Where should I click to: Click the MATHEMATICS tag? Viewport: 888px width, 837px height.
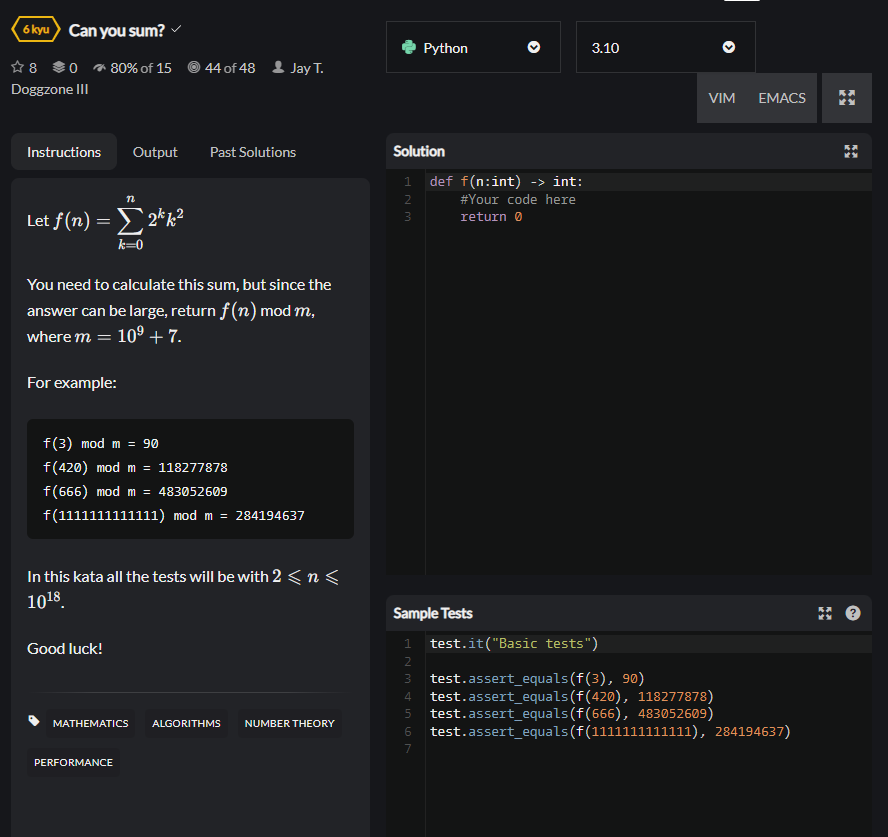pyautogui.click(x=91, y=723)
